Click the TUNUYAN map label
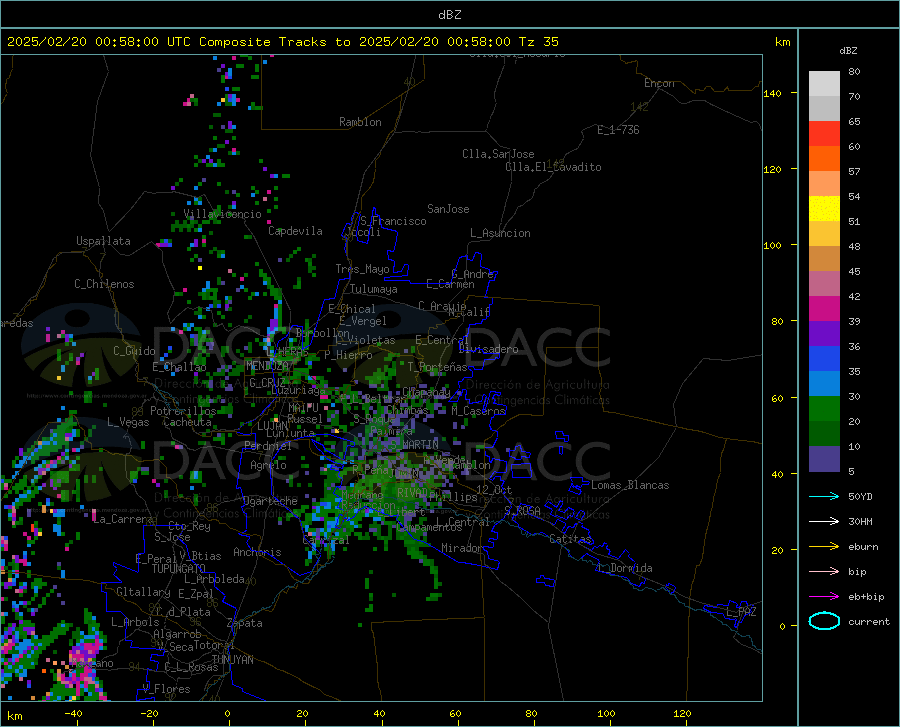Viewport: 900px width, 727px height. (232, 660)
